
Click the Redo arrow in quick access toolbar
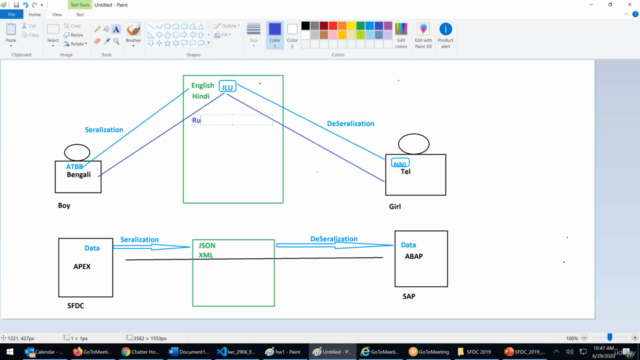(34, 5)
